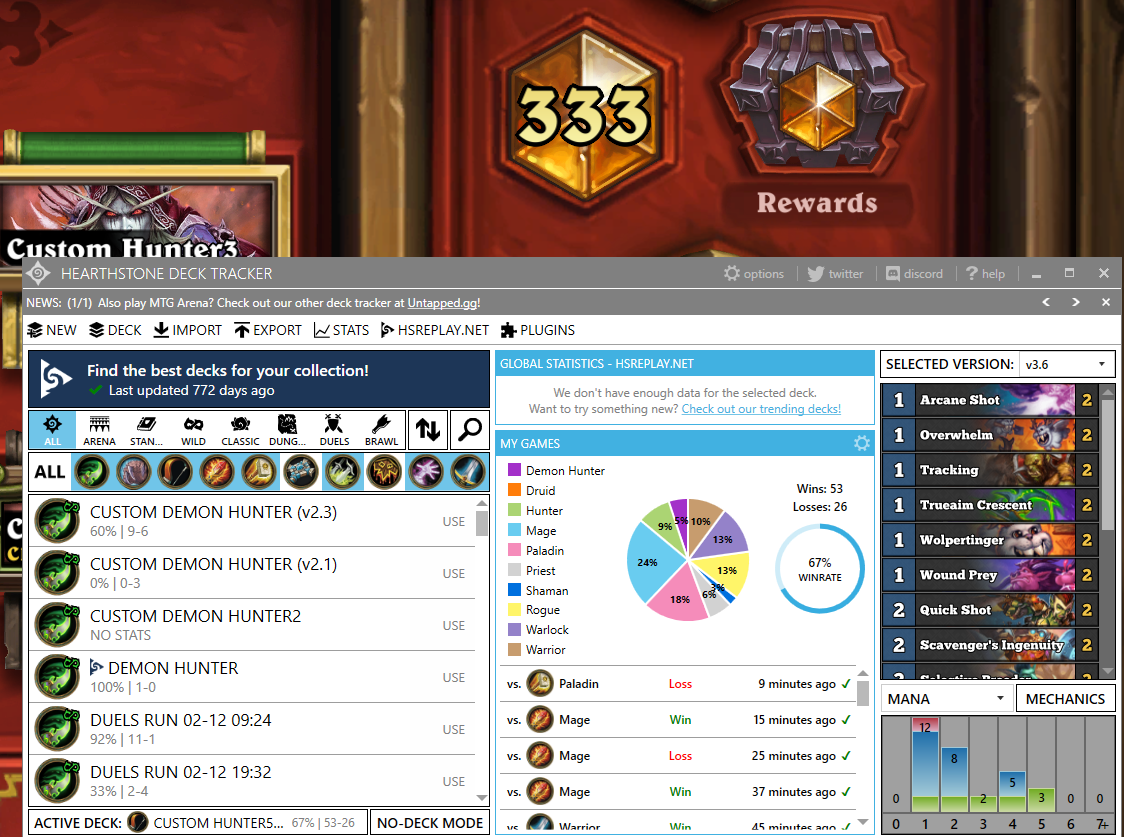
Task: Toggle the Paladin class filter
Action: (x=259, y=472)
